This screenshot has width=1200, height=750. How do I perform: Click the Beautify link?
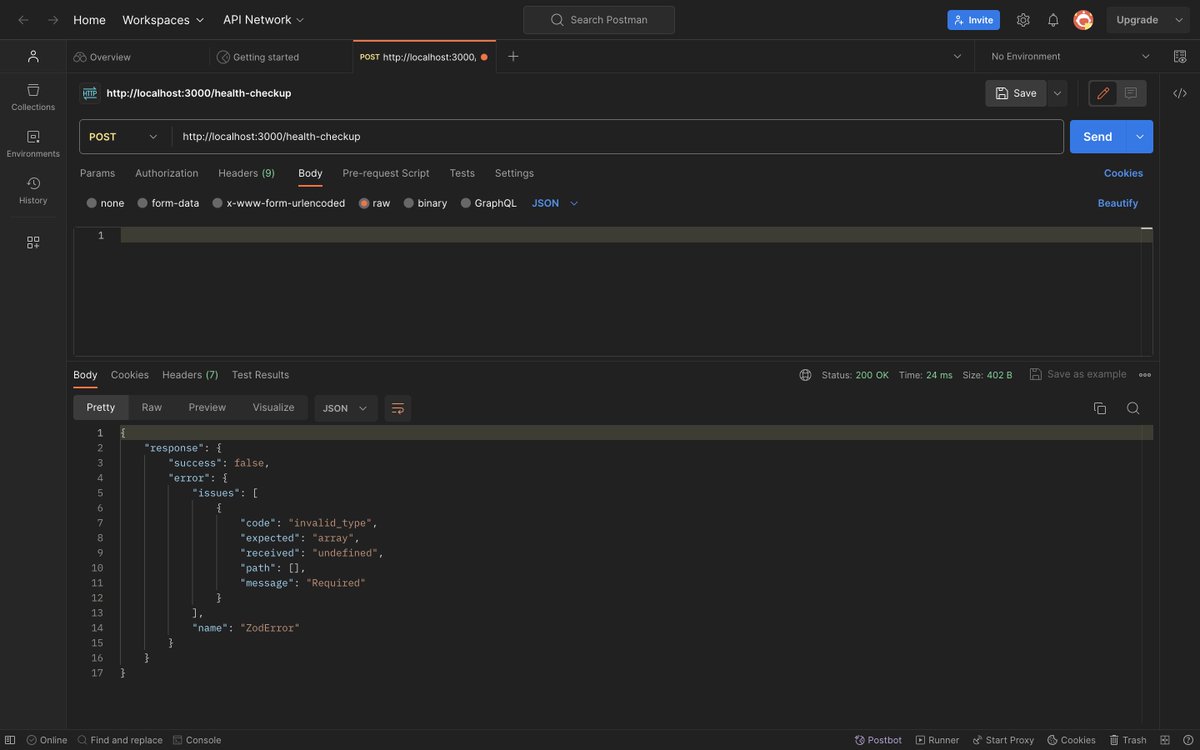click(x=1118, y=203)
